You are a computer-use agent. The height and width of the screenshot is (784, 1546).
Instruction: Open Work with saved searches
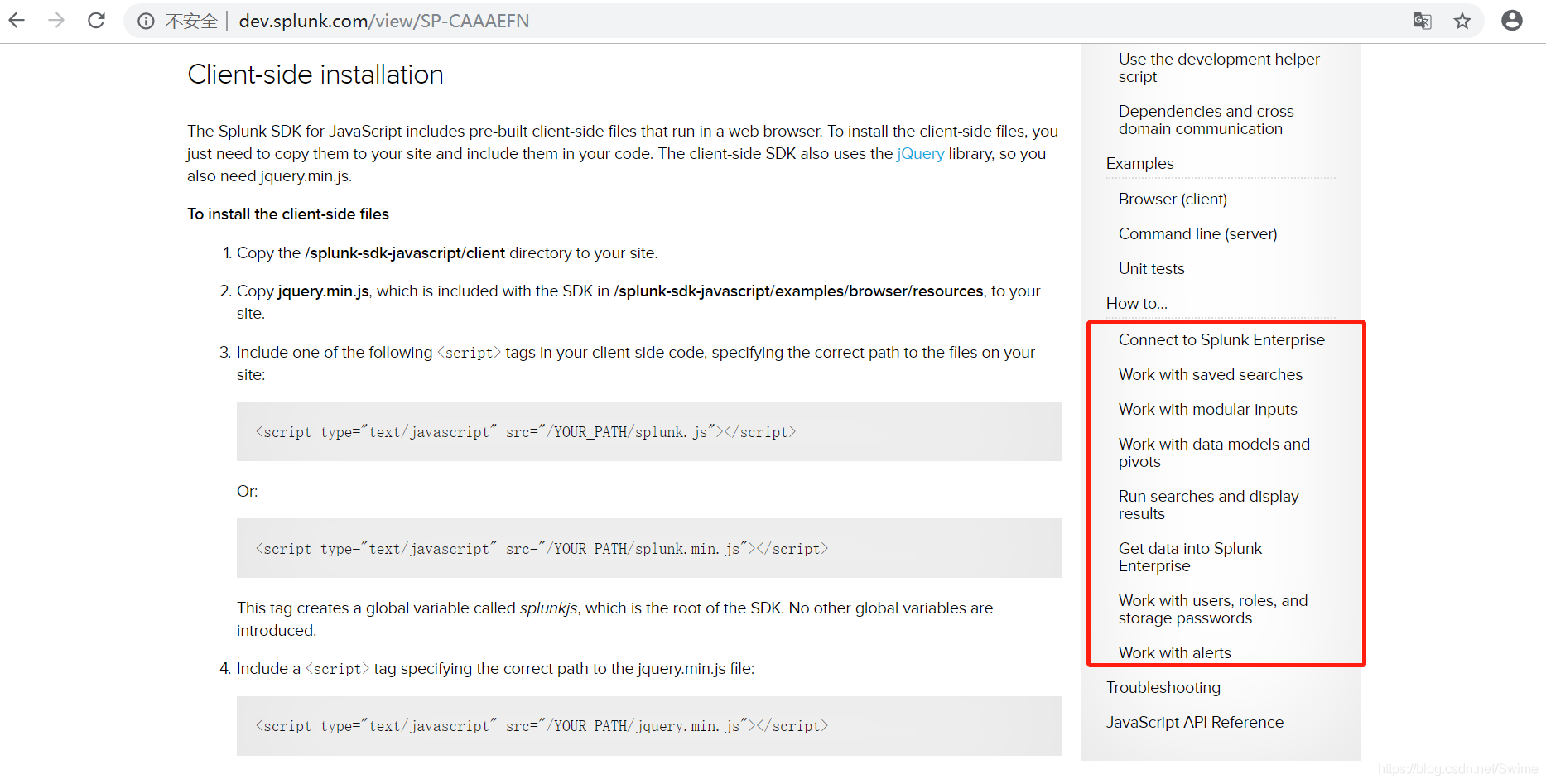coord(1210,374)
